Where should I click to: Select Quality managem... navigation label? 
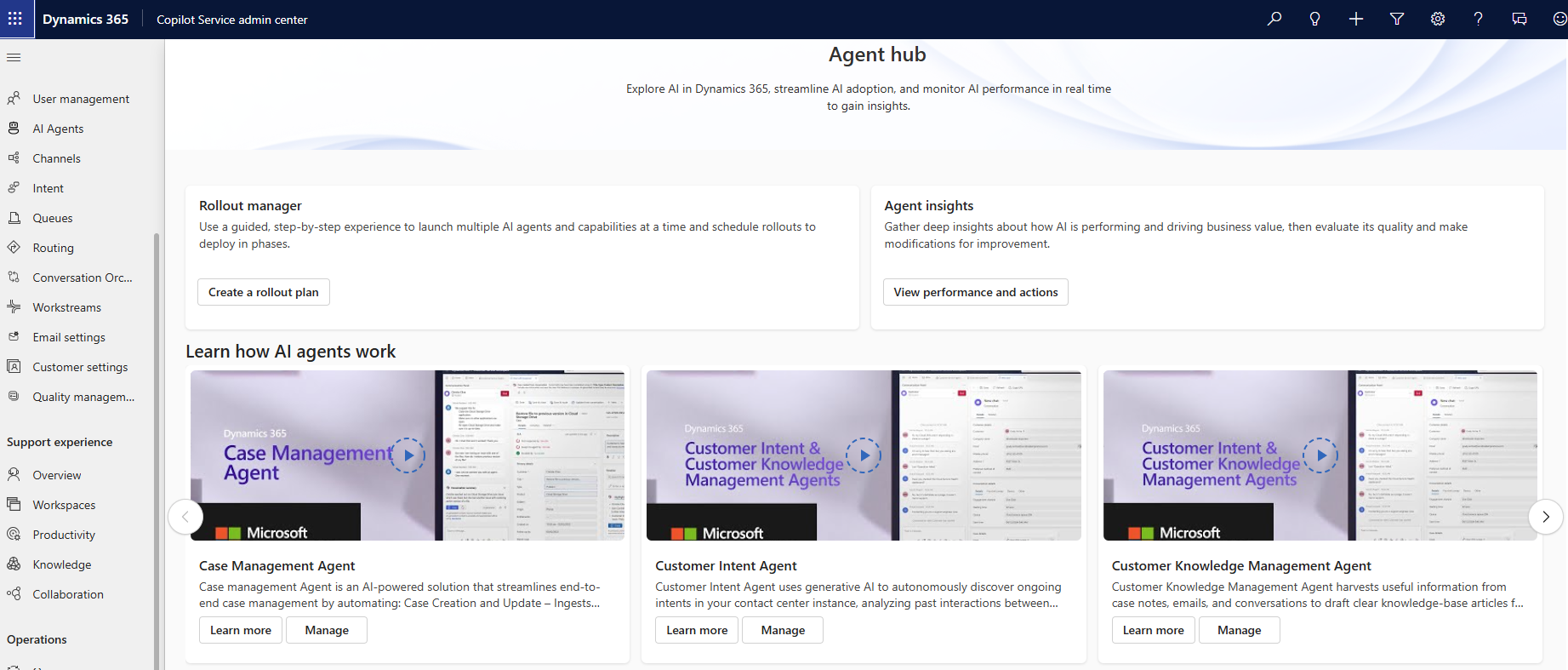pyautogui.click(x=83, y=397)
